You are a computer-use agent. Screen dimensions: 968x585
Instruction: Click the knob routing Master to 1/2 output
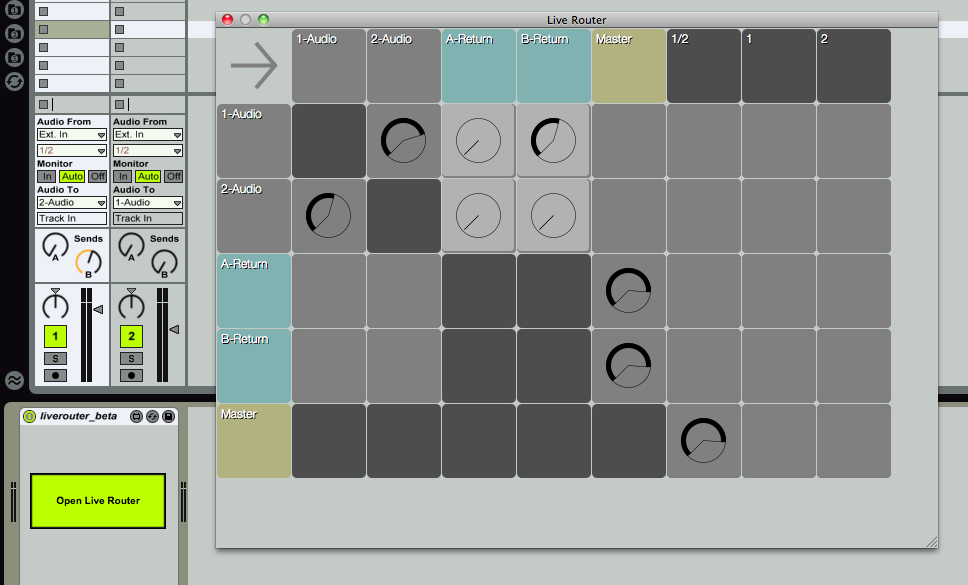tap(703, 441)
